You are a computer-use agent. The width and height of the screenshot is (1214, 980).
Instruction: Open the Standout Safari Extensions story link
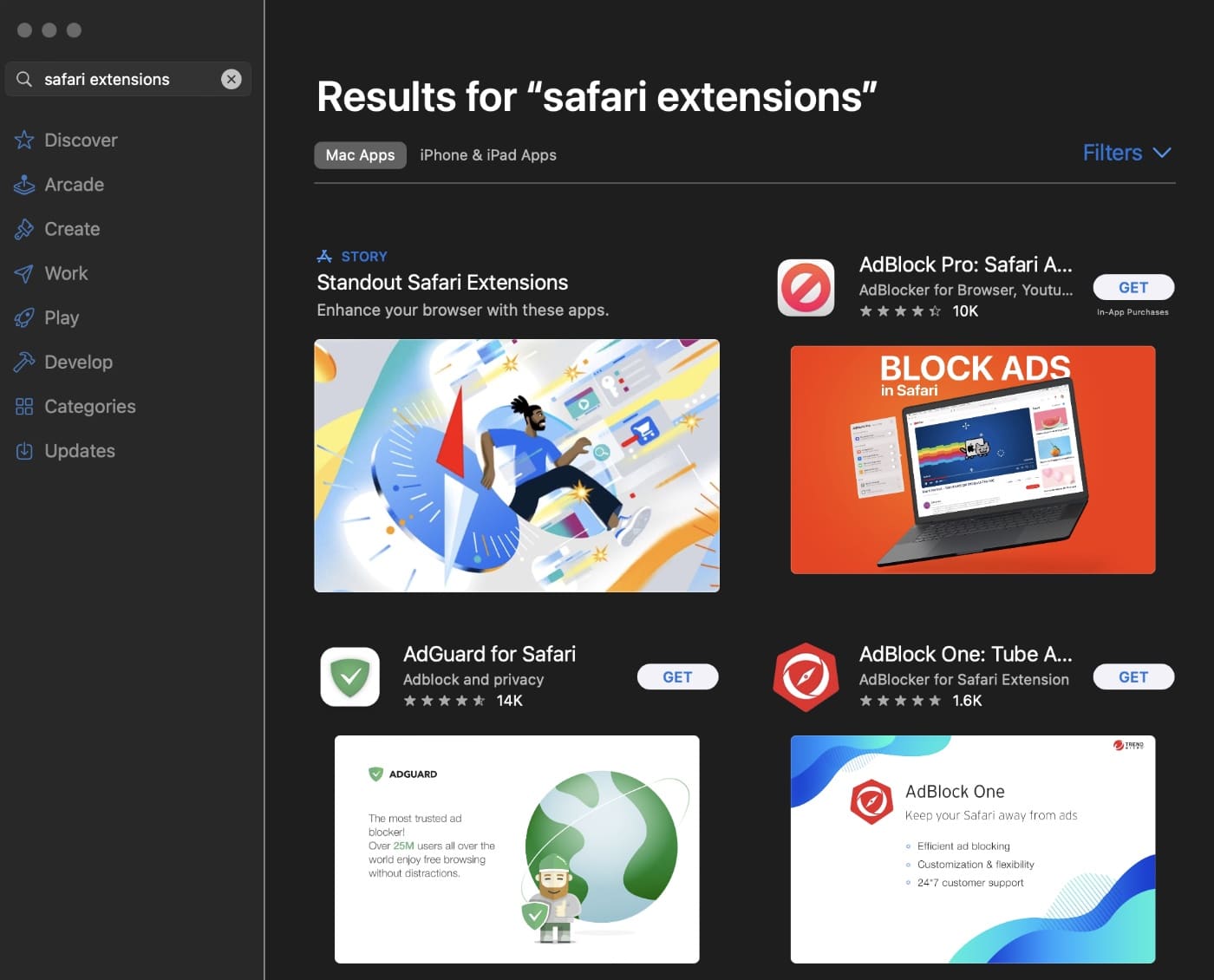point(442,283)
